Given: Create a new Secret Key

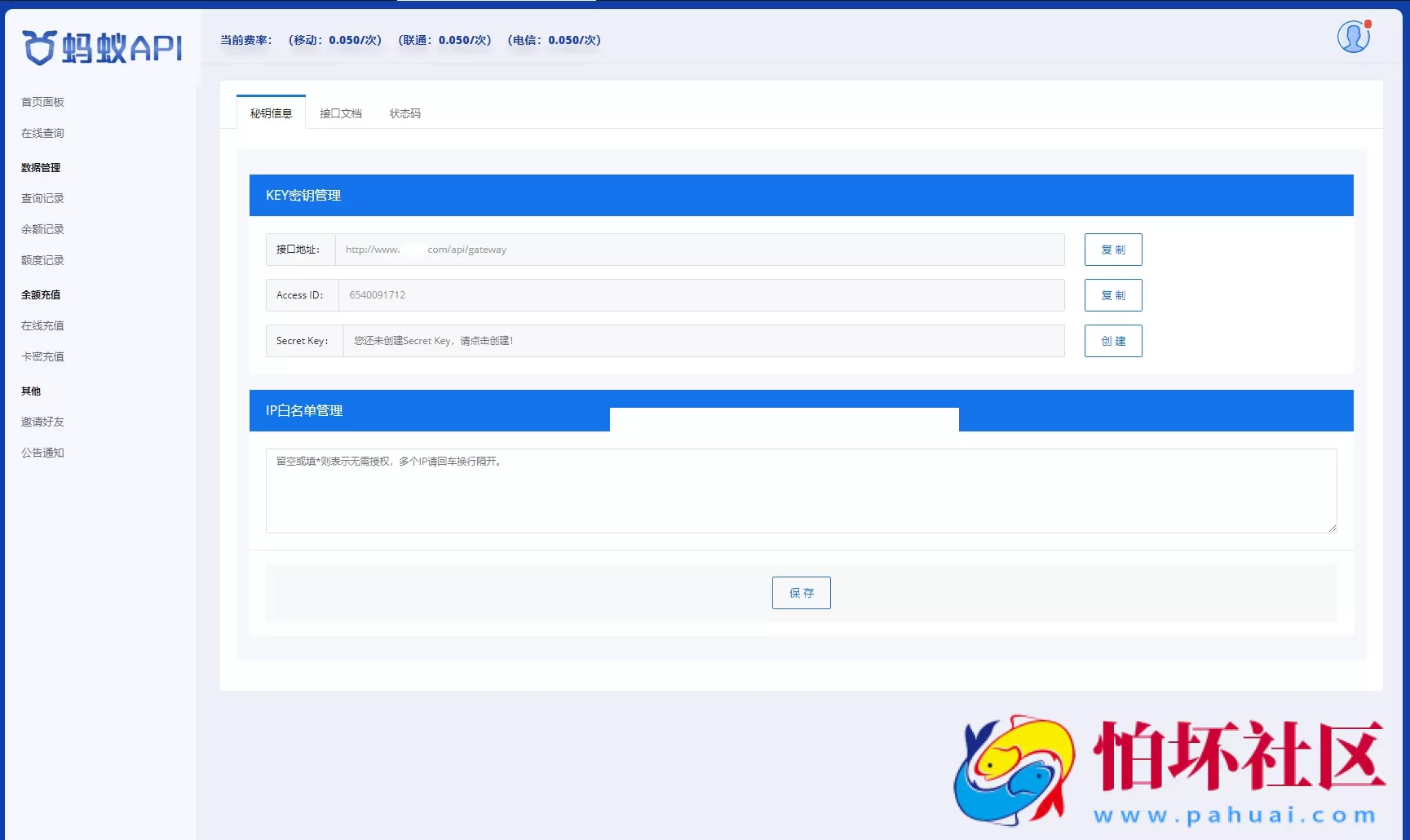Looking at the screenshot, I should [x=1112, y=341].
